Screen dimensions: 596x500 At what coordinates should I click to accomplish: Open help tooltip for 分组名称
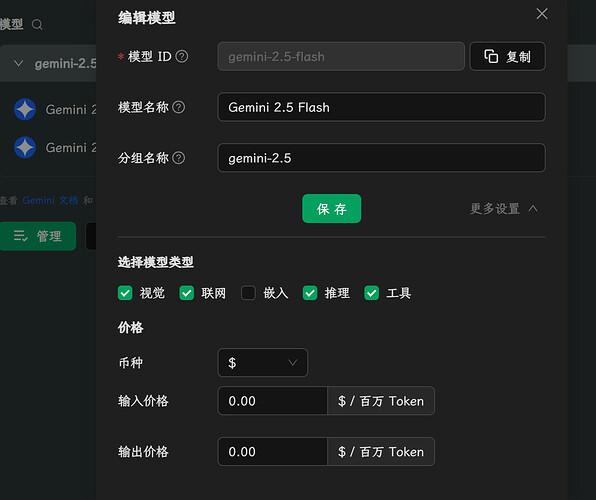click(179, 158)
